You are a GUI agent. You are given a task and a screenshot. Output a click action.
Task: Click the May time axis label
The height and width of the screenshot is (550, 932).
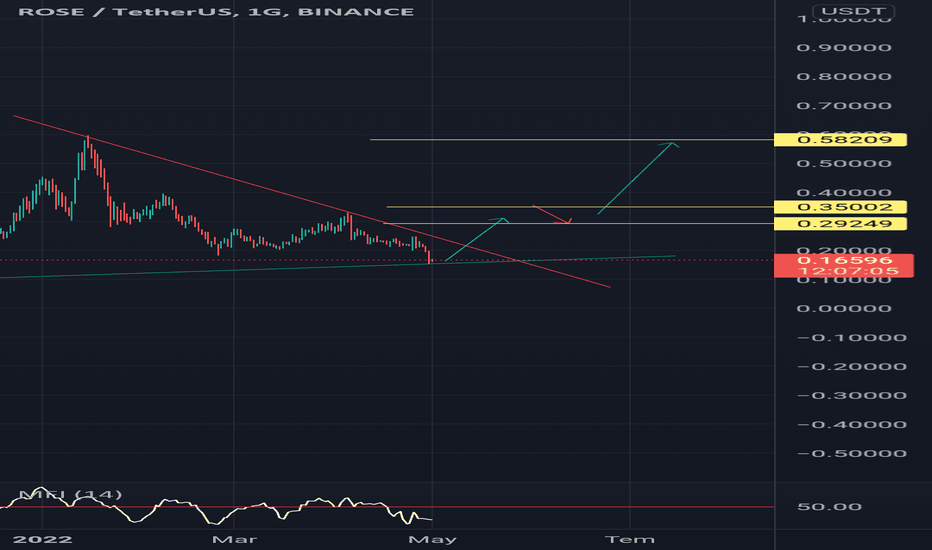432,540
